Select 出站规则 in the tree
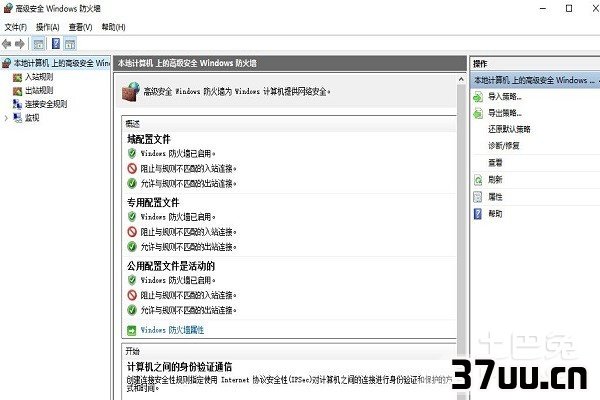Viewport: 600px width, 400px height. point(39,91)
